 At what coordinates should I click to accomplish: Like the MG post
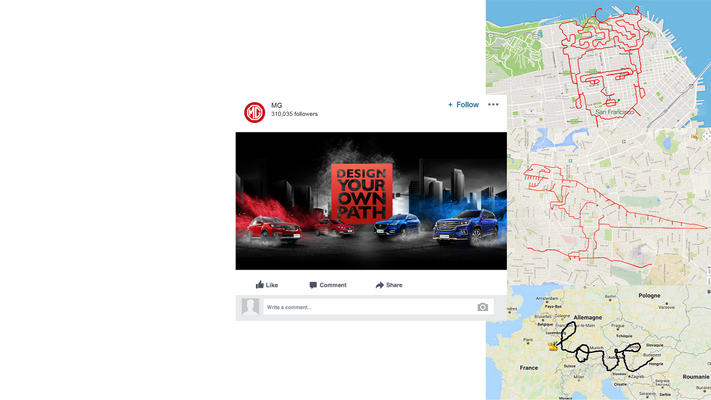pyautogui.click(x=267, y=285)
